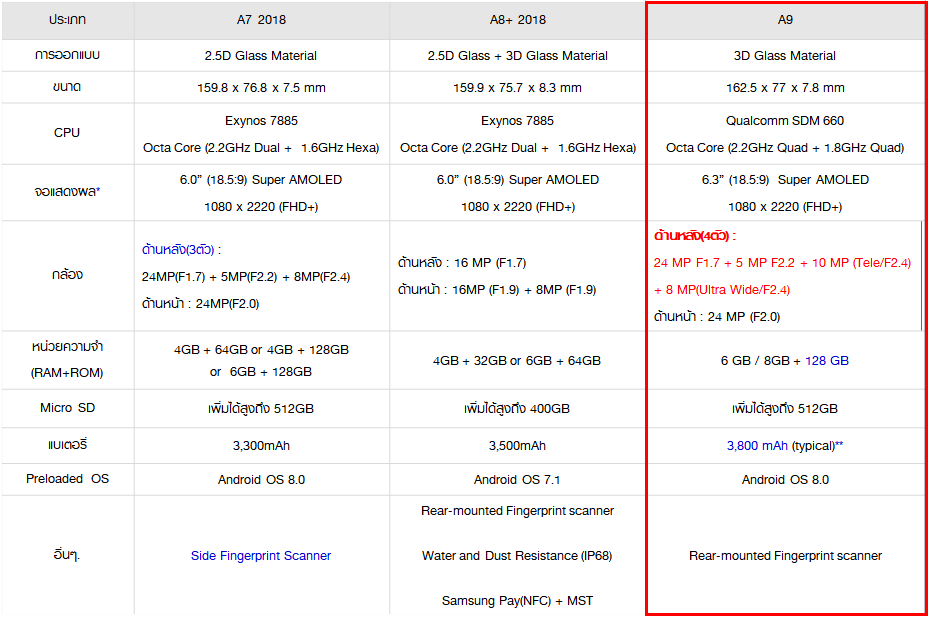Image resolution: width=928 pixels, height=623 pixels.
Task: Click 'Exynos 7885' in the A8+ 2018 column
Action: [517, 121]
